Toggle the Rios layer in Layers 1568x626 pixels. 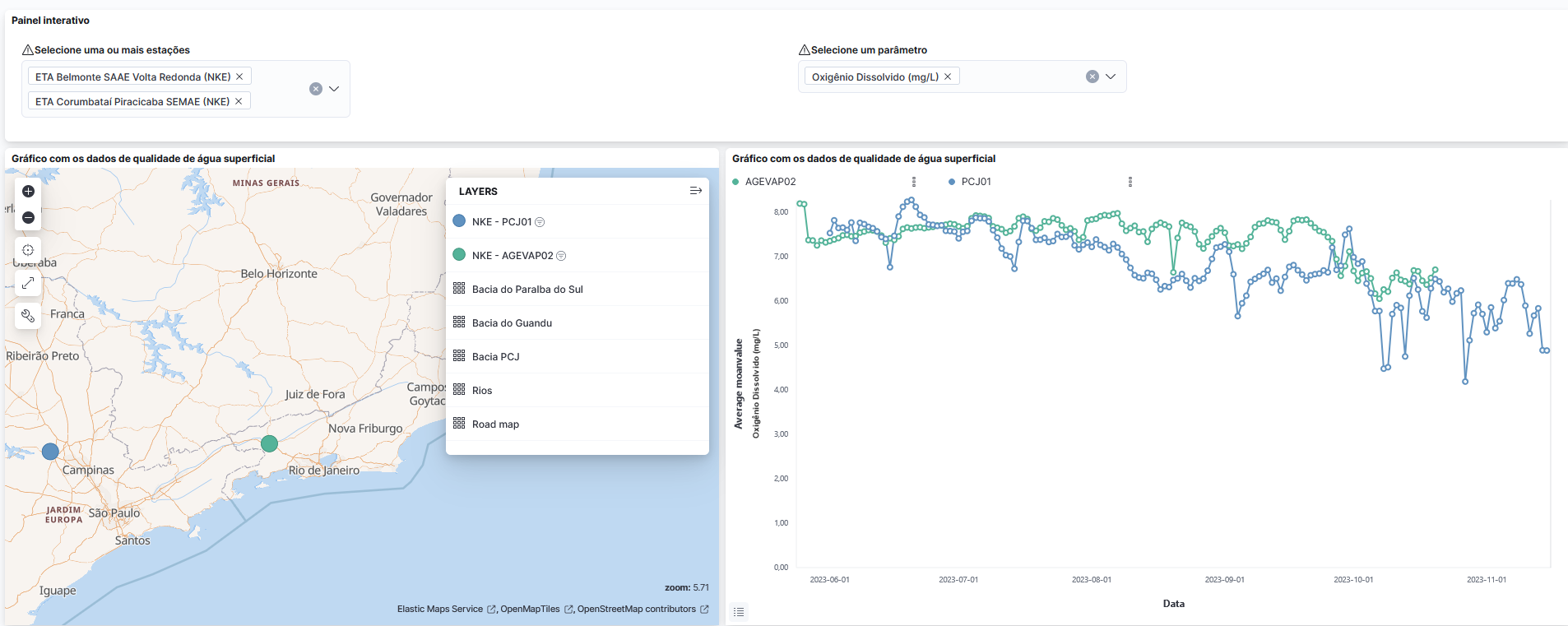(x=482, y=391)
